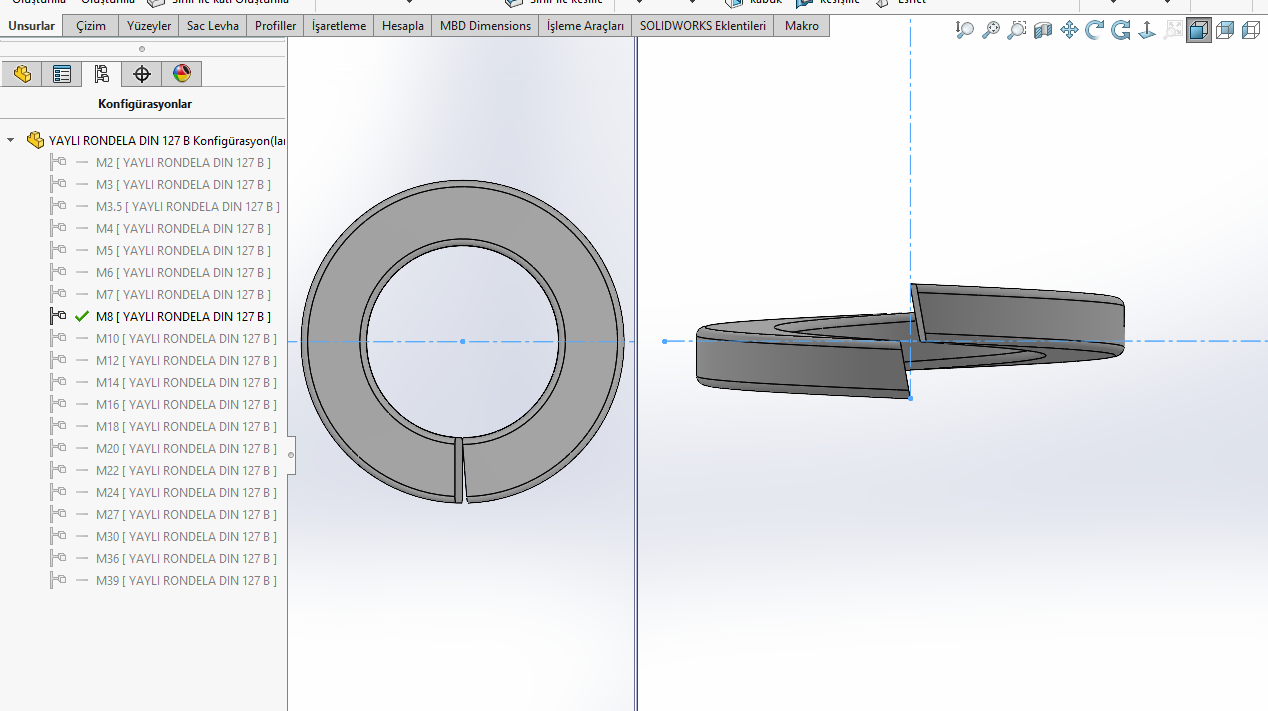Activate the Section View icon

[1043, 30]
